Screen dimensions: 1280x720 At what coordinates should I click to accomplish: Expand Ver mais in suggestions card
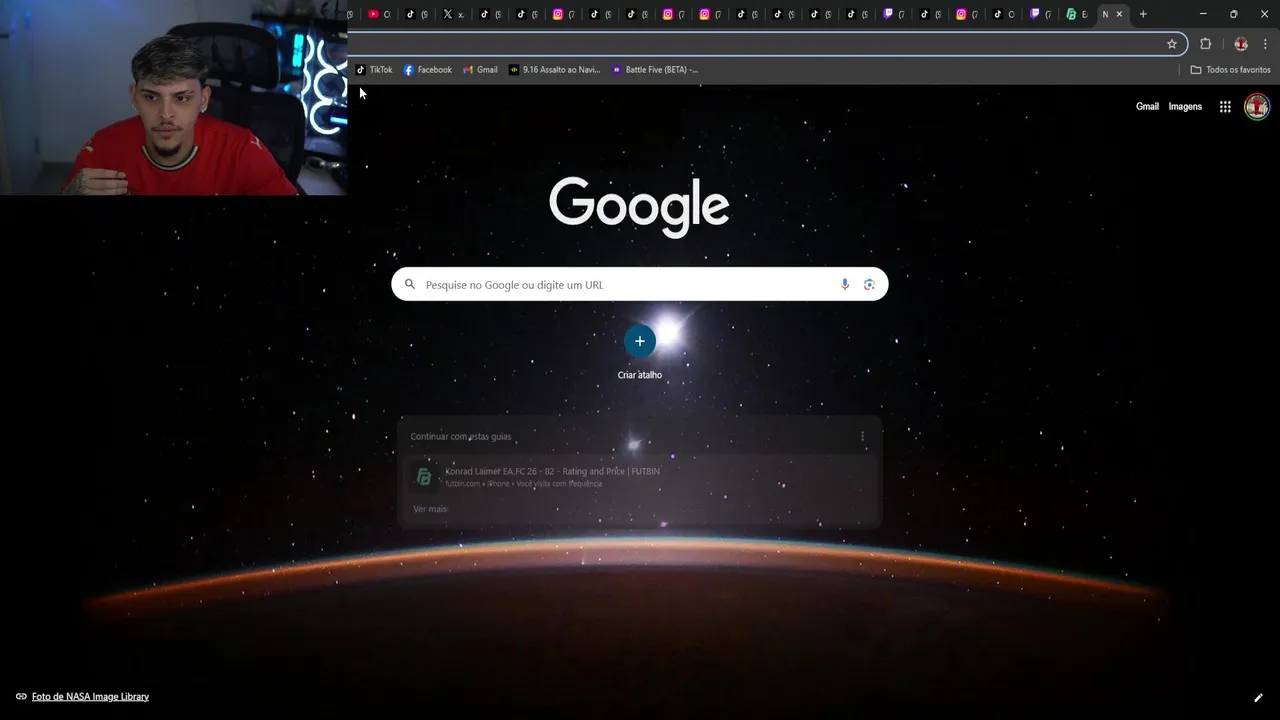[430, 509]
